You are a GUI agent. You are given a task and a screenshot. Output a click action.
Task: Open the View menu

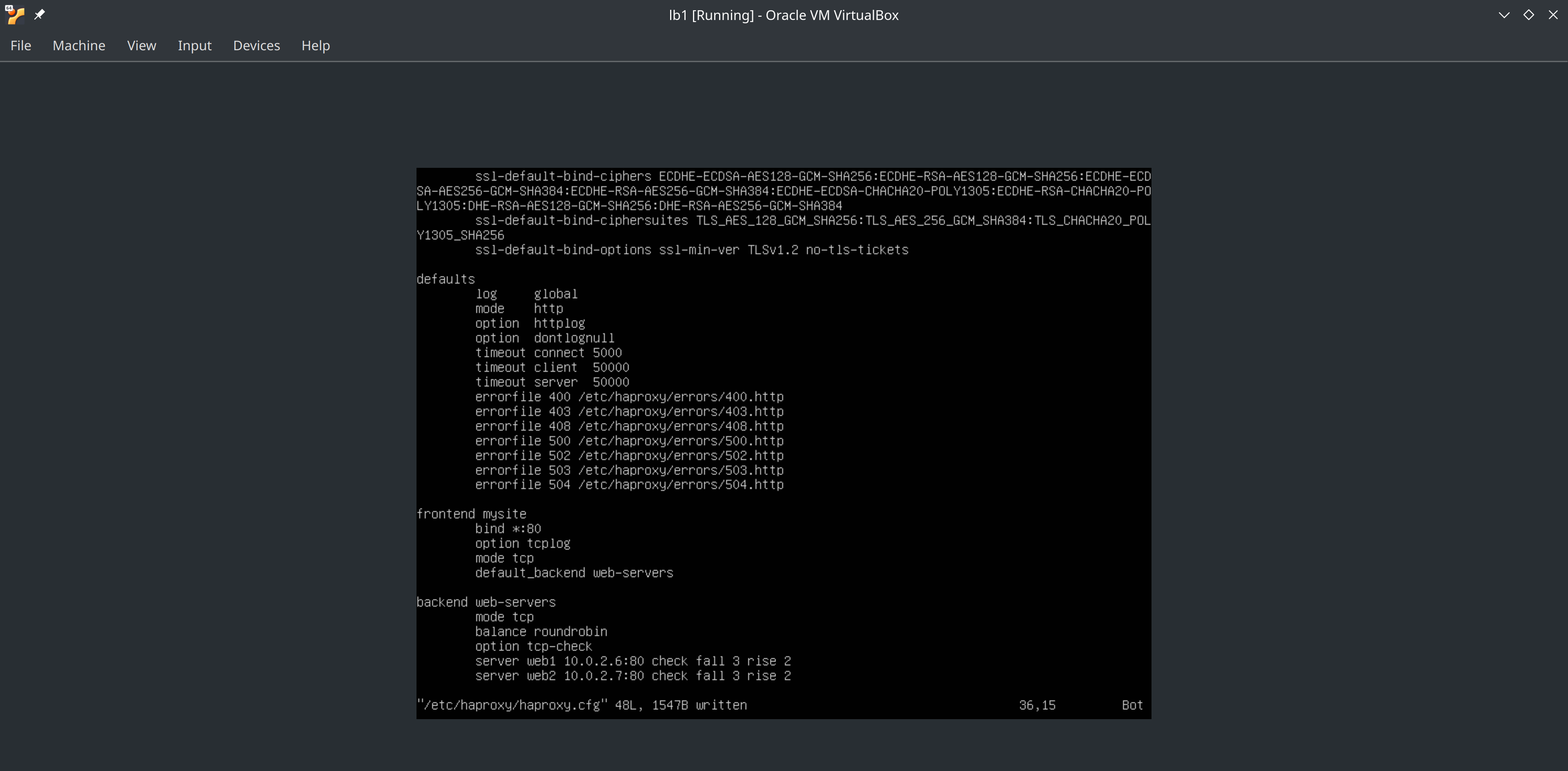point(142,46)
